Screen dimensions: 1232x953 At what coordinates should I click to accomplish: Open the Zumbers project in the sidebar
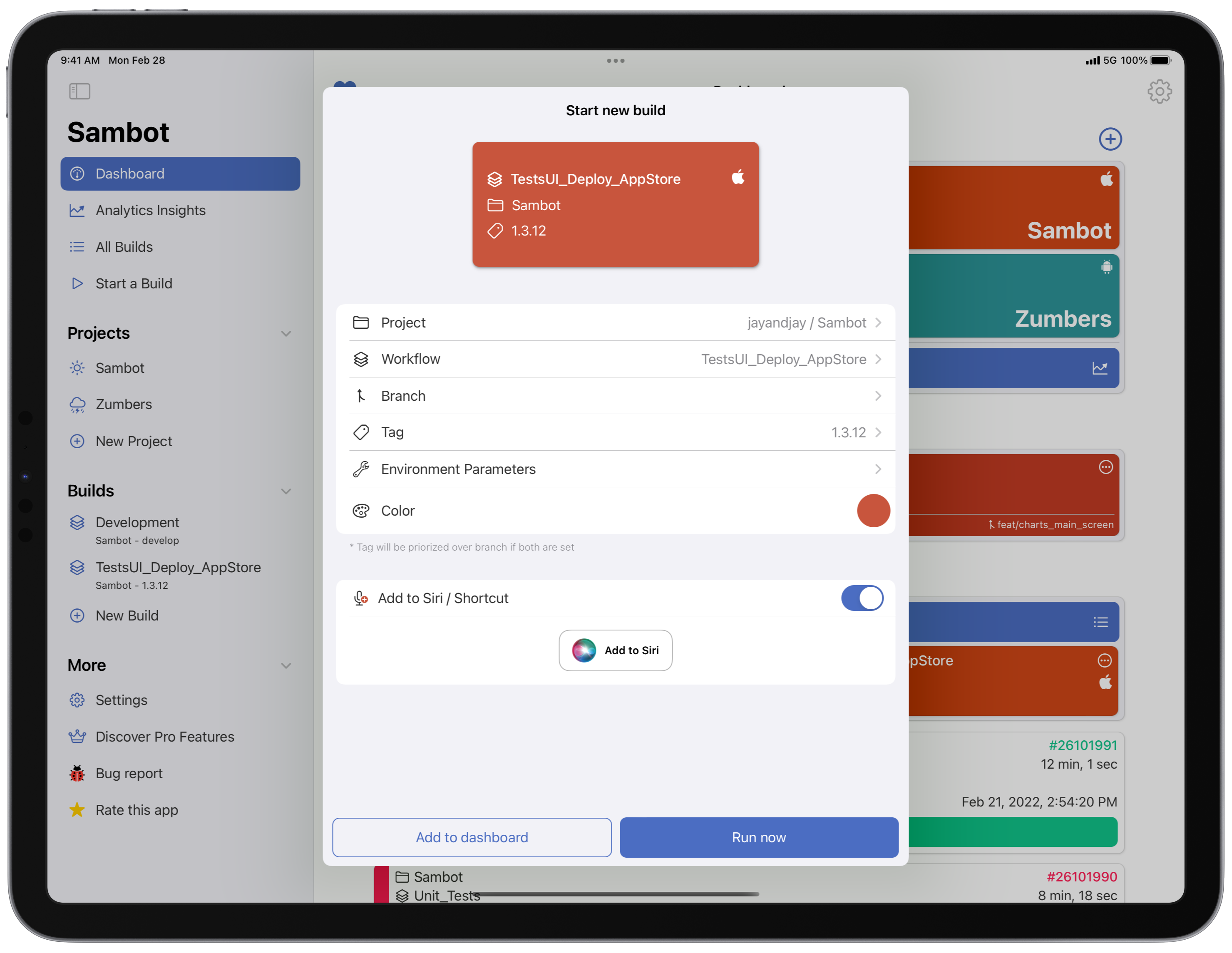pyautogui.click(x=180, y=405)
